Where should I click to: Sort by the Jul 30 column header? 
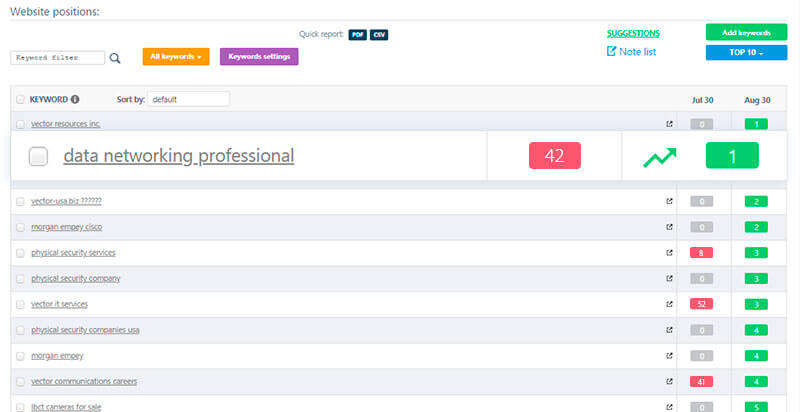[702, 100]
